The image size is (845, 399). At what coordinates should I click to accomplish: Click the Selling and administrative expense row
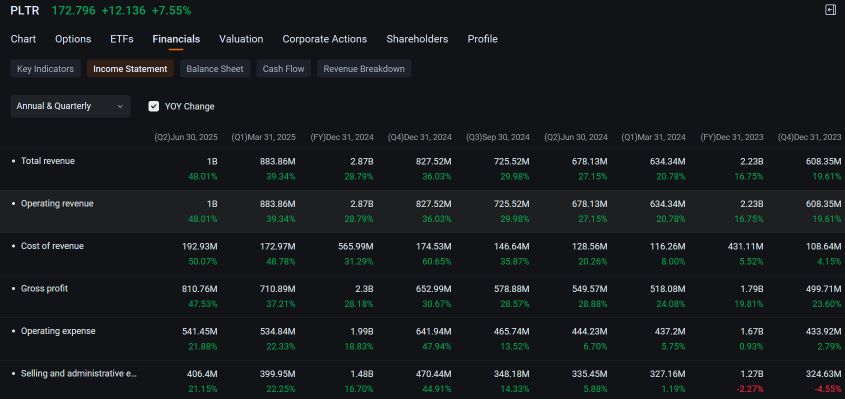click(x=422, y=381)
